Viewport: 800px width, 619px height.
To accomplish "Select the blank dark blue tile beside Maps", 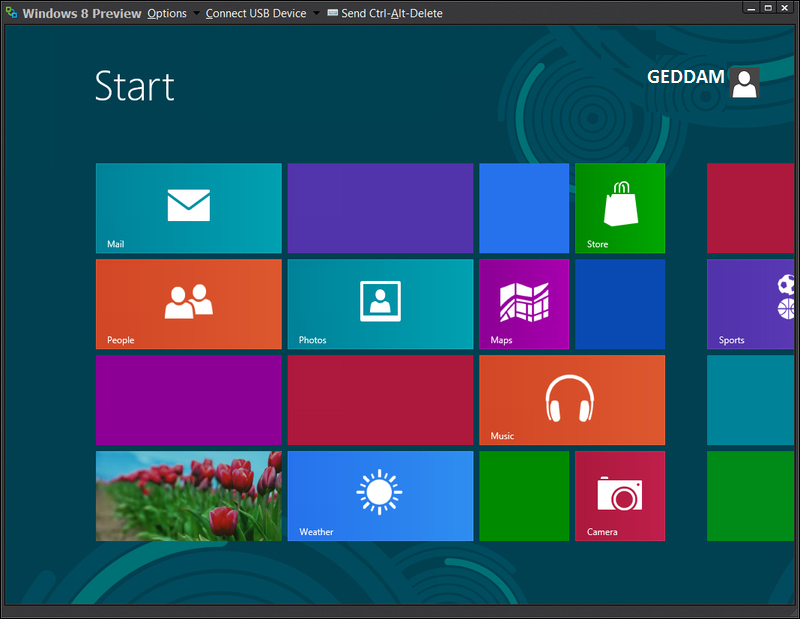I will 620,304.
